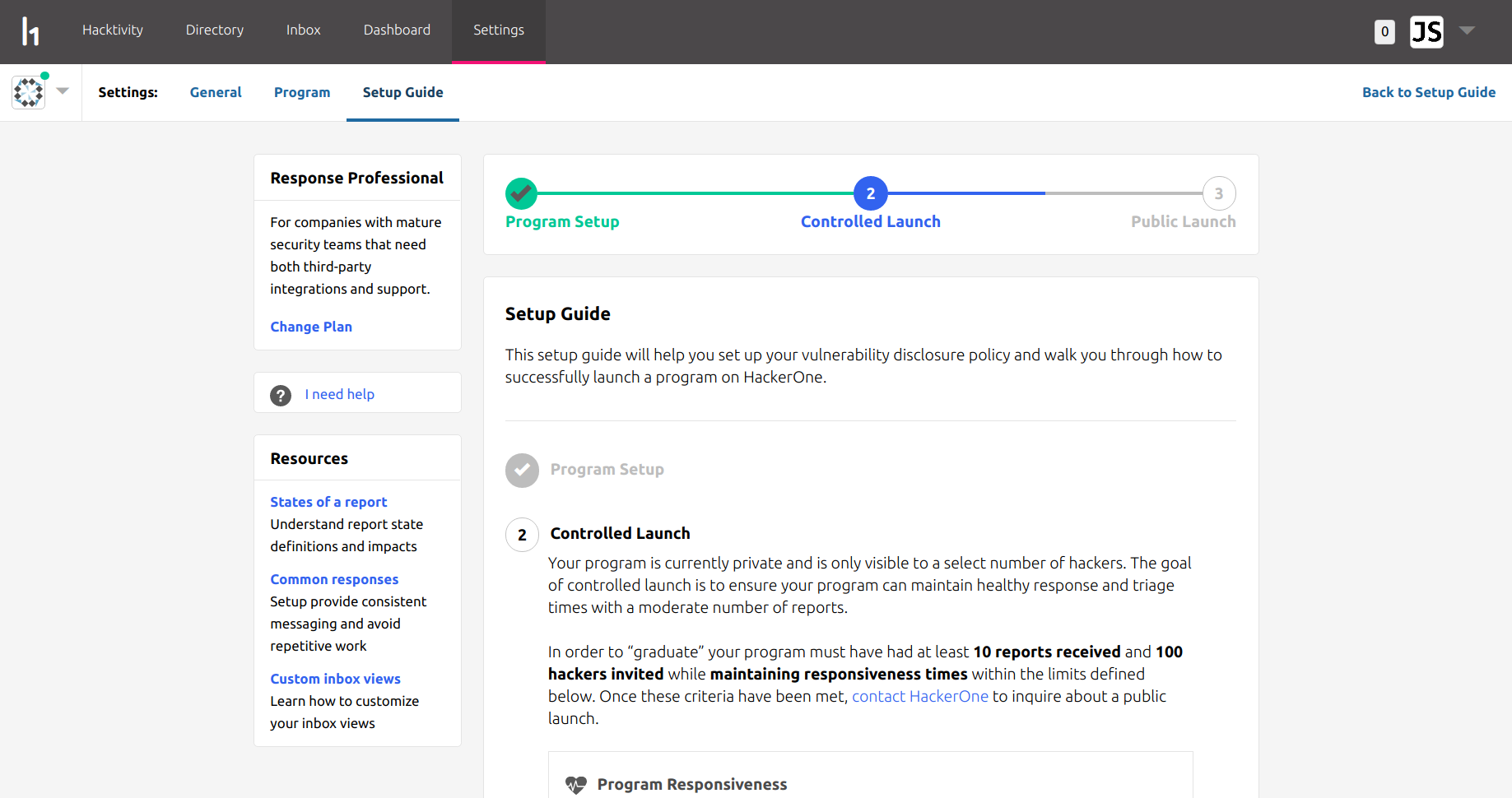This screenshot has width=1512, height=798.
Task: Click the Response Professional plan heading
Action: click(x=357, y=178)
